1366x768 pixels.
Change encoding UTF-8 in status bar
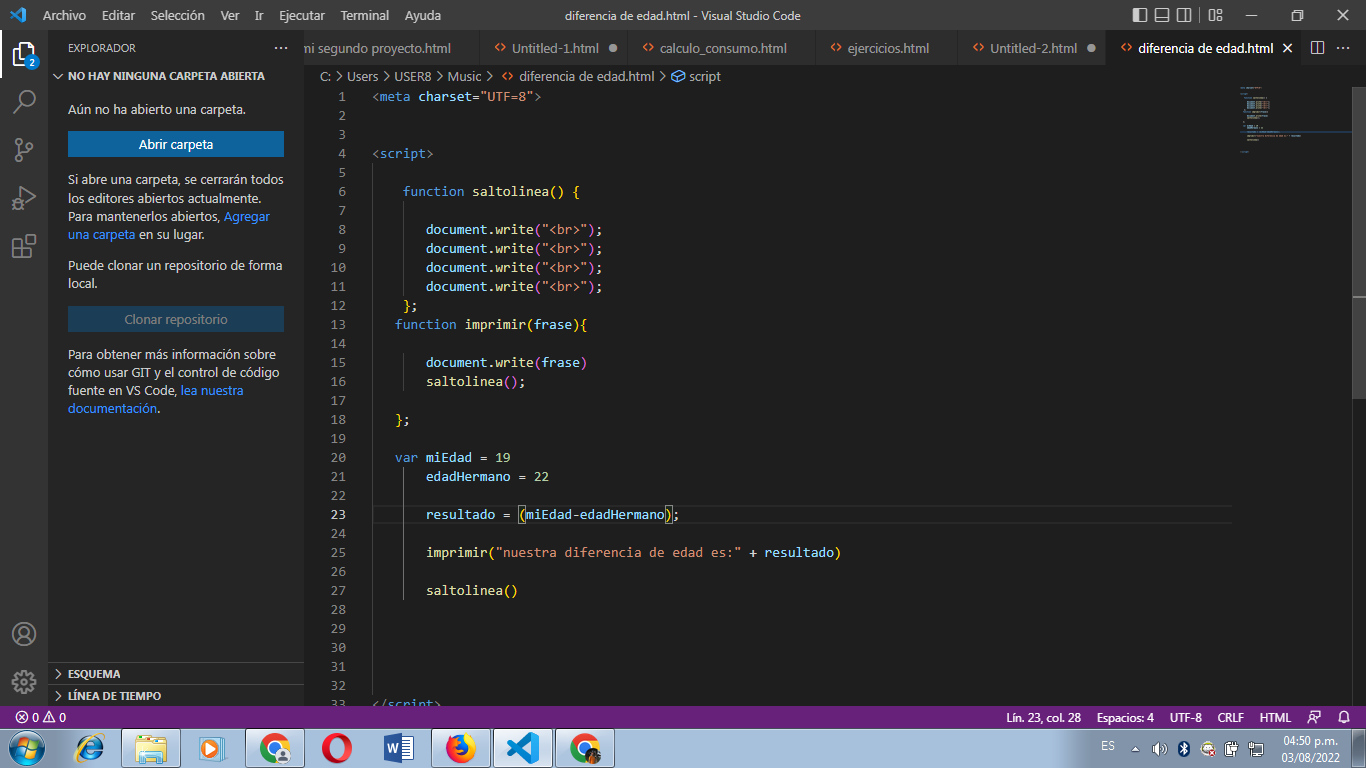pyautogui.click(x=1185, y=717)
